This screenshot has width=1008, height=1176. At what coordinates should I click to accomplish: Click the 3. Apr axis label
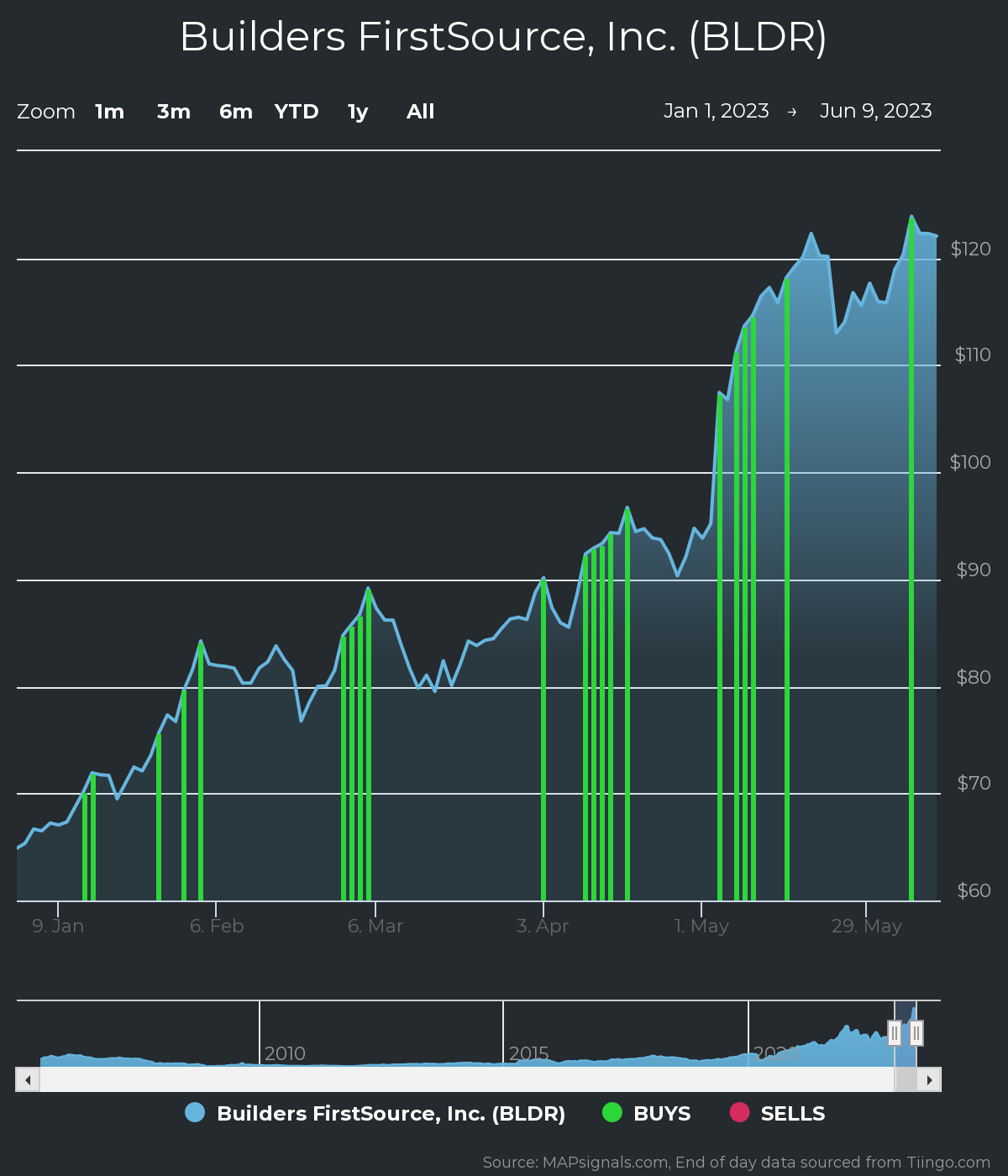tap(543, 926)
